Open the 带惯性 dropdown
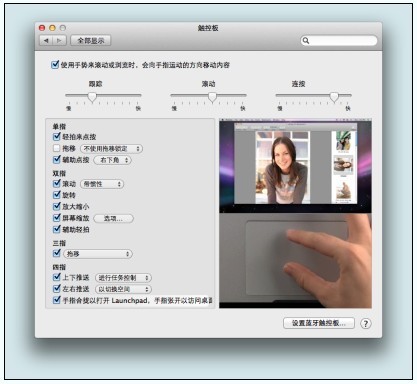Image resolution: width=417 pixels, height=384 pixels. point(102,184)
